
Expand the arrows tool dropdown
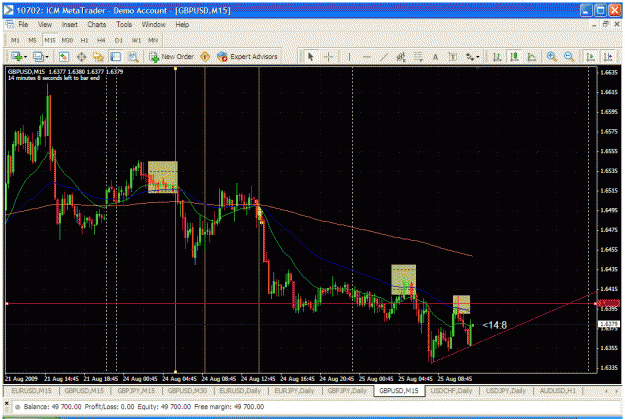coord(478,57)
